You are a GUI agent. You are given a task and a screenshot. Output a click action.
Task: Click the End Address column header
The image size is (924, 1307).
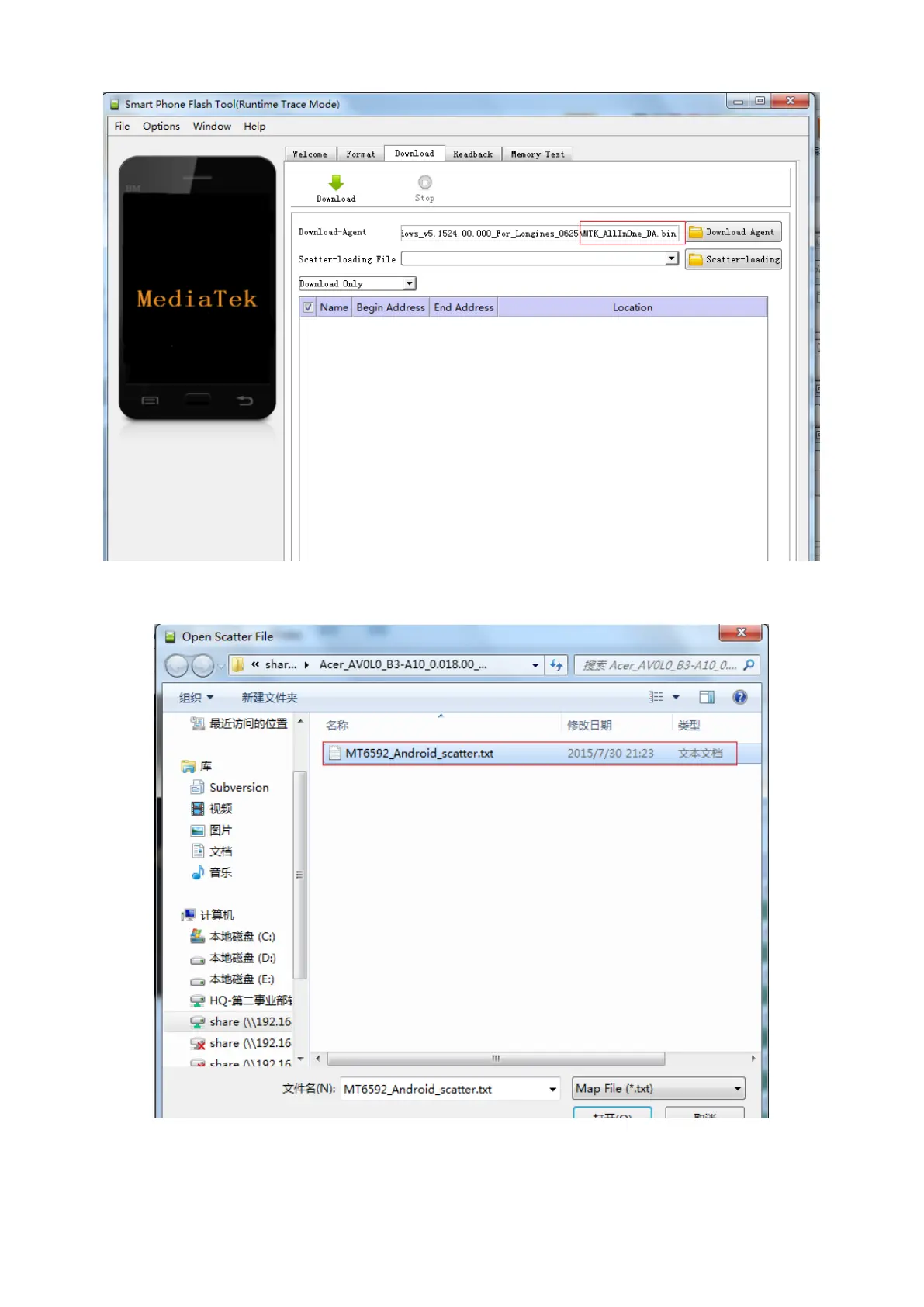coord(463,307)
